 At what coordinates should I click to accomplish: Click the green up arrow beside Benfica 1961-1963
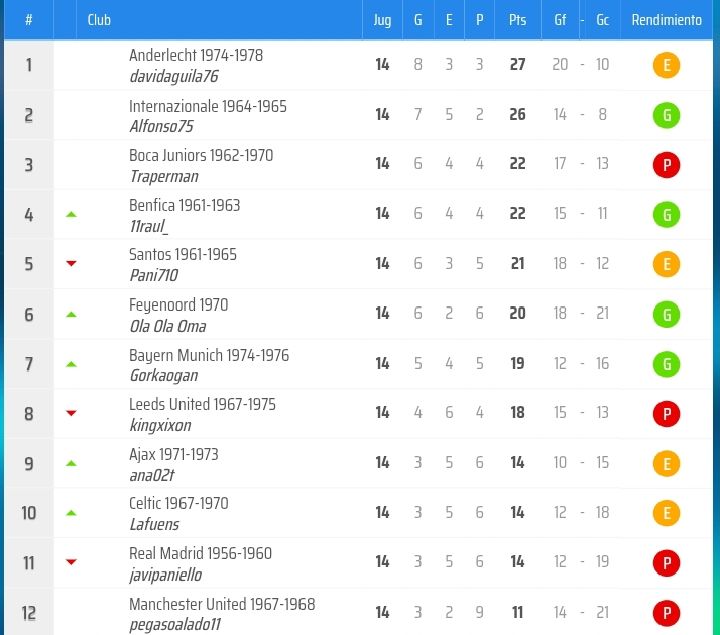(x=71, y=214)
